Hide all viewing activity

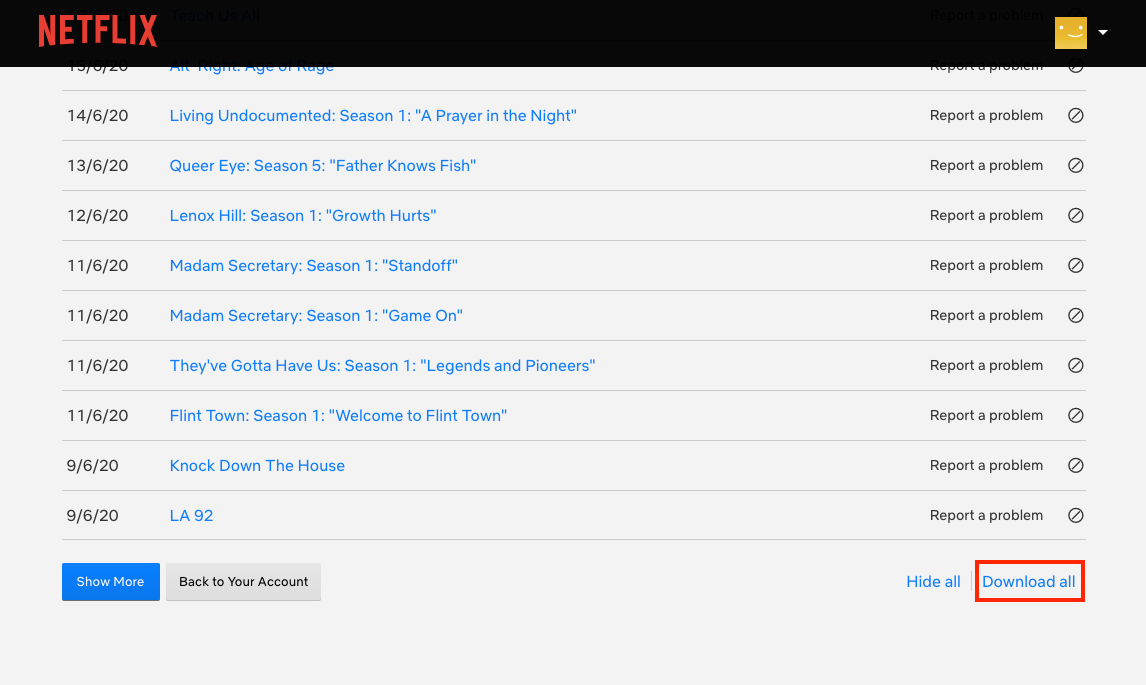[933, 582]
